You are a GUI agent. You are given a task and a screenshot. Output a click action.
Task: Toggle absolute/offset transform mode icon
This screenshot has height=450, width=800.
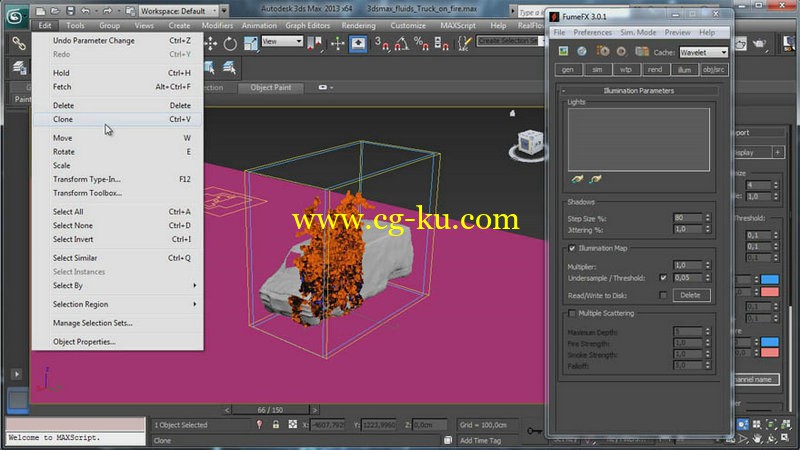(x=293, y=424)
